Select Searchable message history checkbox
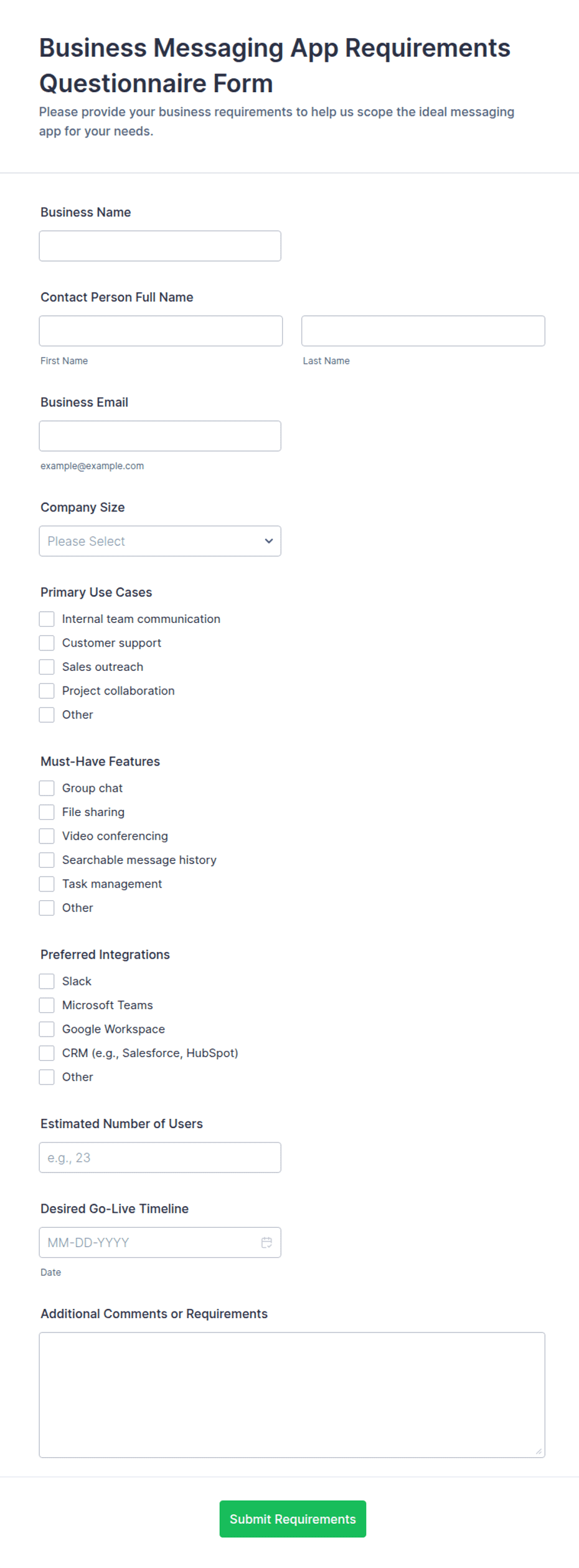Image resolution: width=579 pixels, height=1568 pixels. tap(47, 860)
